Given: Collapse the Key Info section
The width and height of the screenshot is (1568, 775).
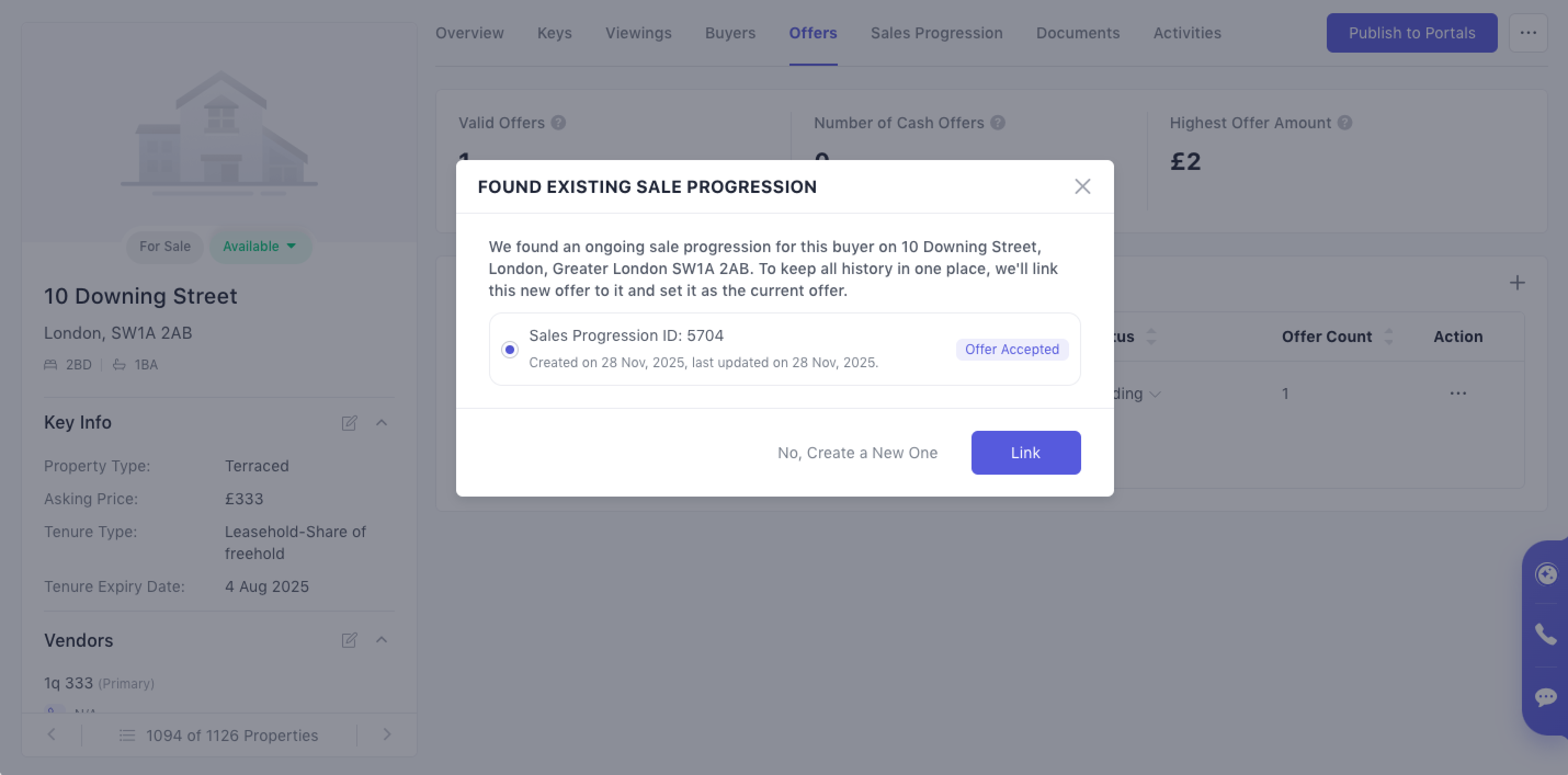Looking at the screenshot, I should [x=382, y=423].
